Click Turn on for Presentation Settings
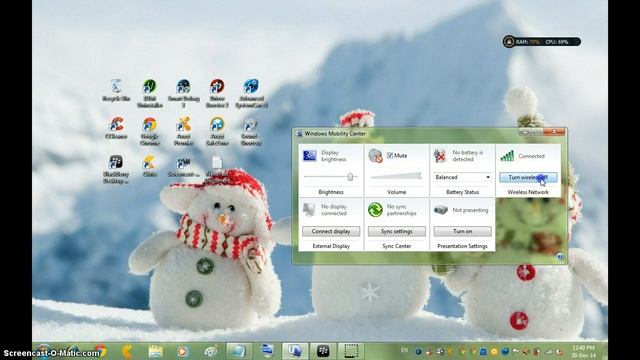The image size is (640, 360). pos(462,231)
